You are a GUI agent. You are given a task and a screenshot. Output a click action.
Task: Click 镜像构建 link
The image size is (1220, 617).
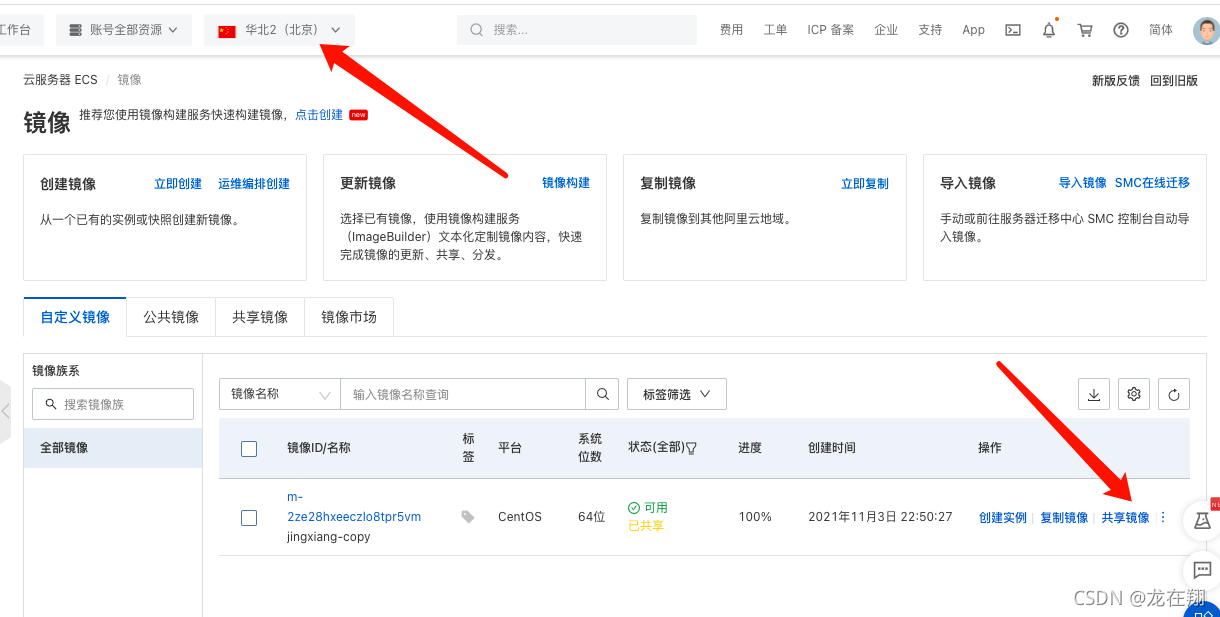[x=566, y=183]
